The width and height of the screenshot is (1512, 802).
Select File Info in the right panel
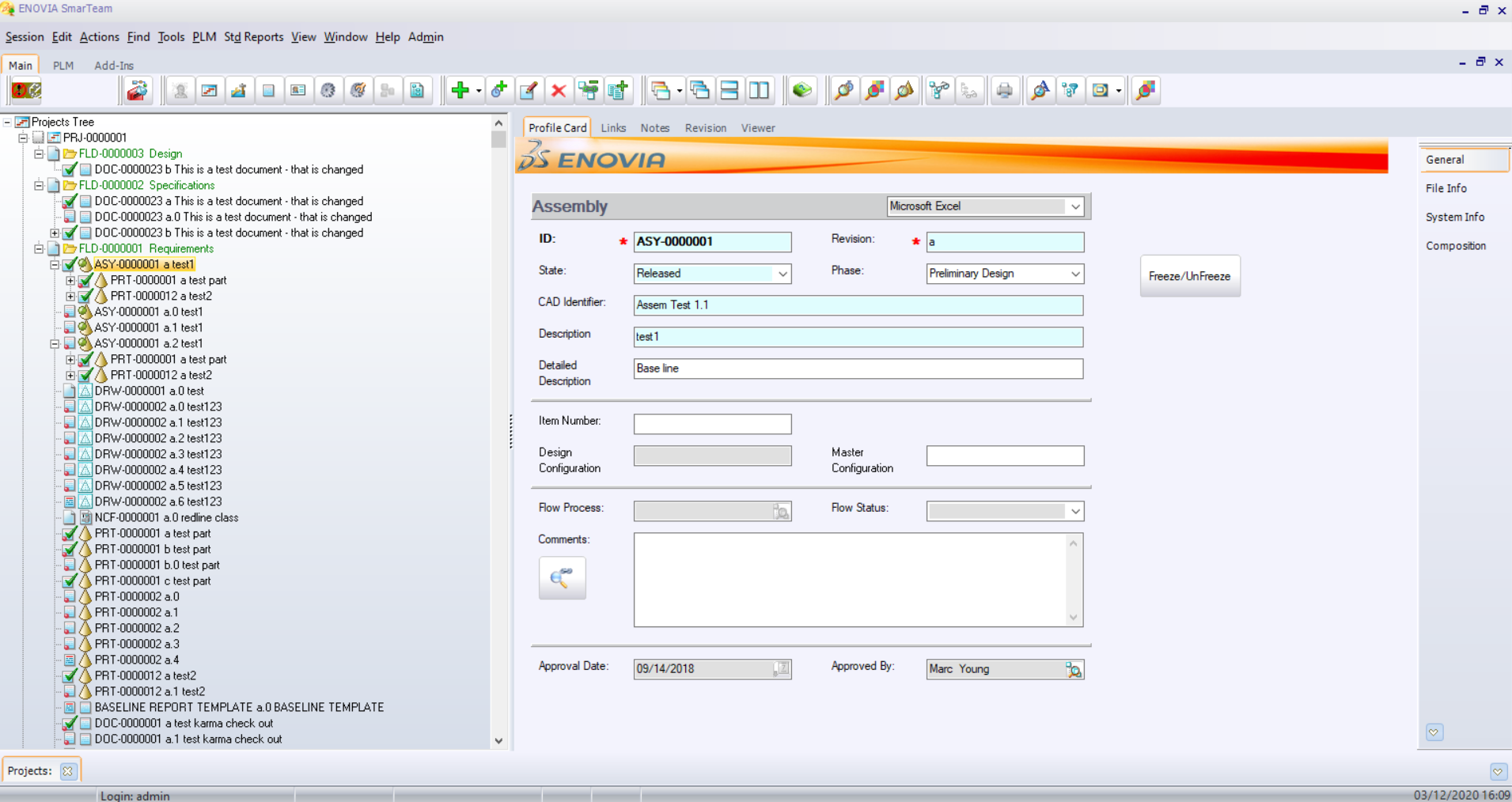point(1446,188)
